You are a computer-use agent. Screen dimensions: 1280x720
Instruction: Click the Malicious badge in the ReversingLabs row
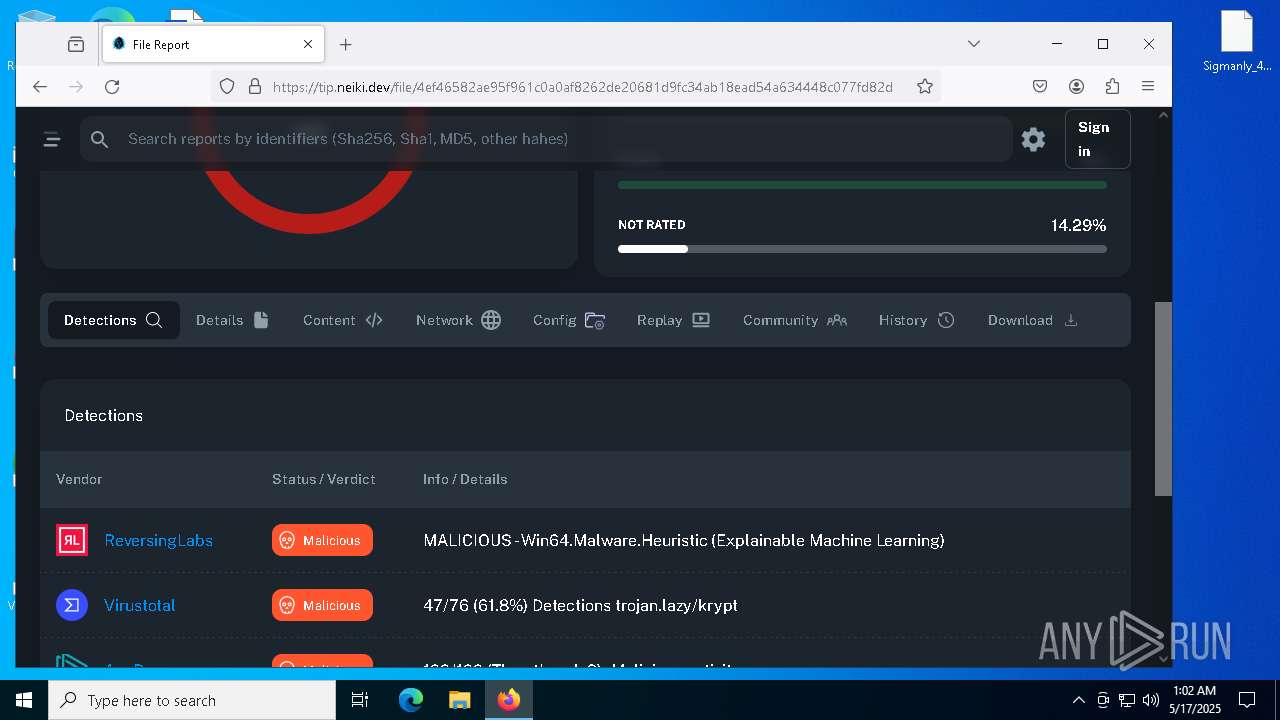[x=322, y=540]
